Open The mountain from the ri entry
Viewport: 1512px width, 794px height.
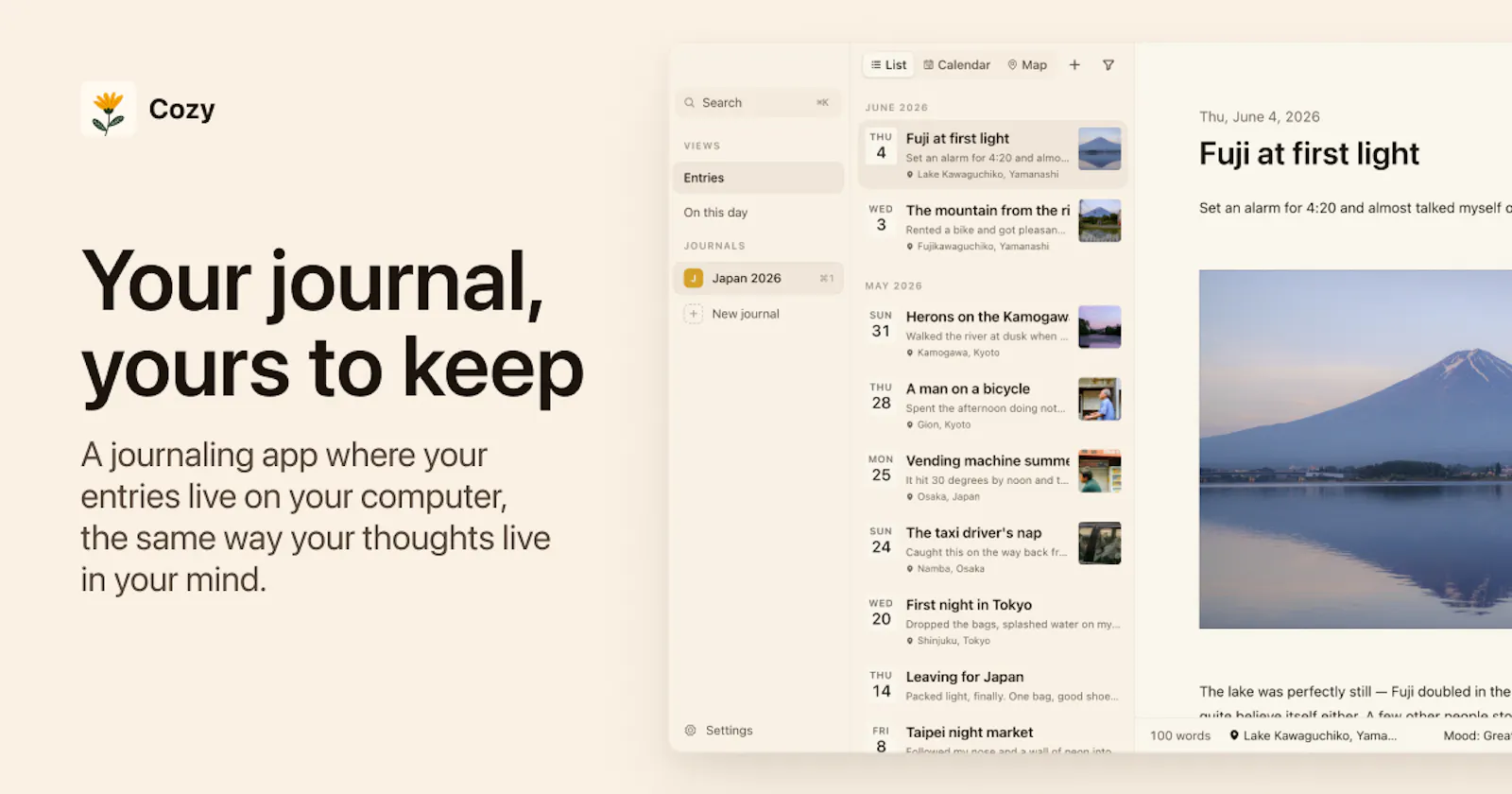[x=993, y=227]
